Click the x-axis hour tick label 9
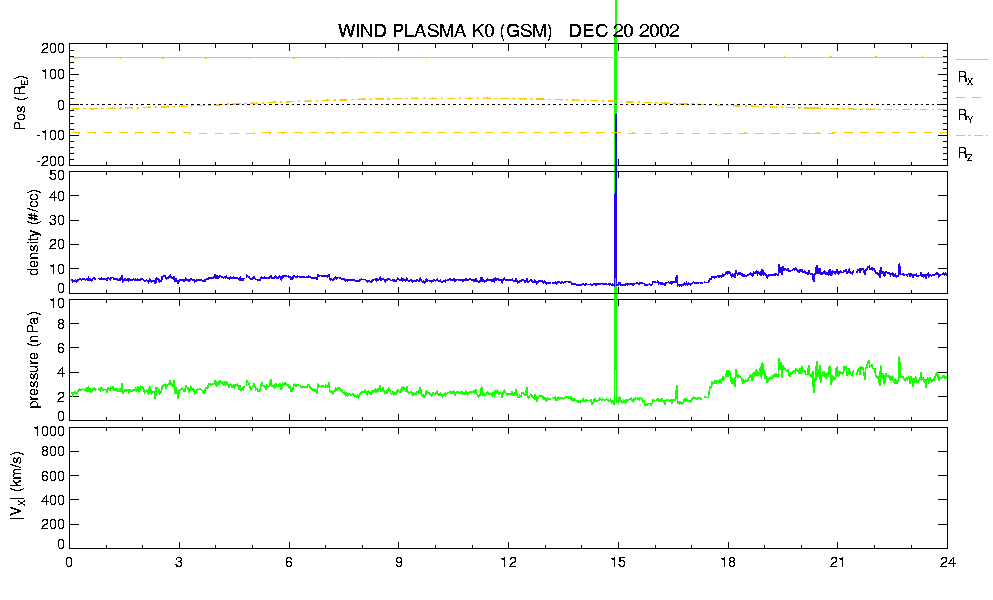The image size is (993, 600). coord(398,563)
